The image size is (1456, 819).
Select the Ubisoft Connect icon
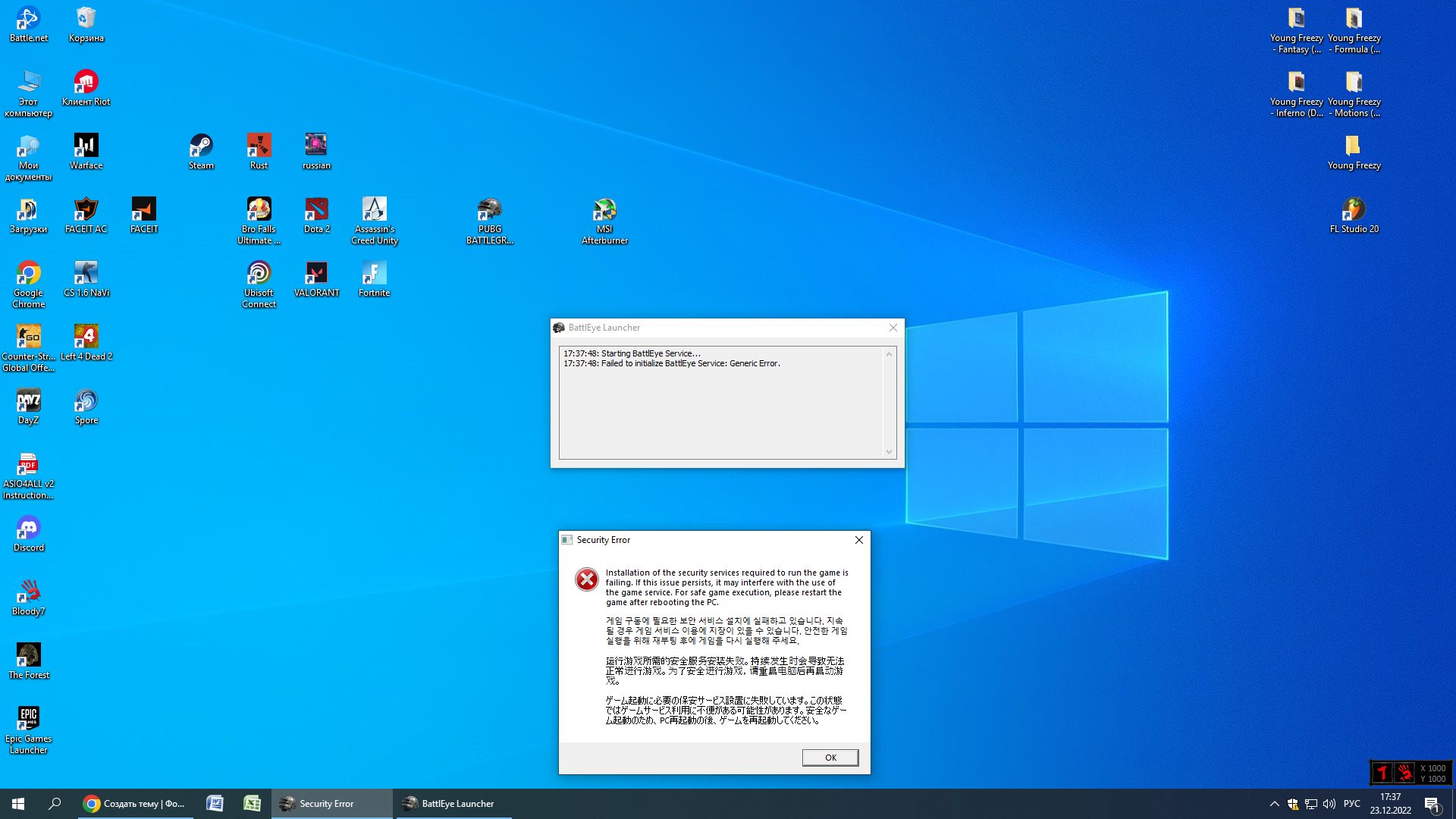click(x=259, y=284)
